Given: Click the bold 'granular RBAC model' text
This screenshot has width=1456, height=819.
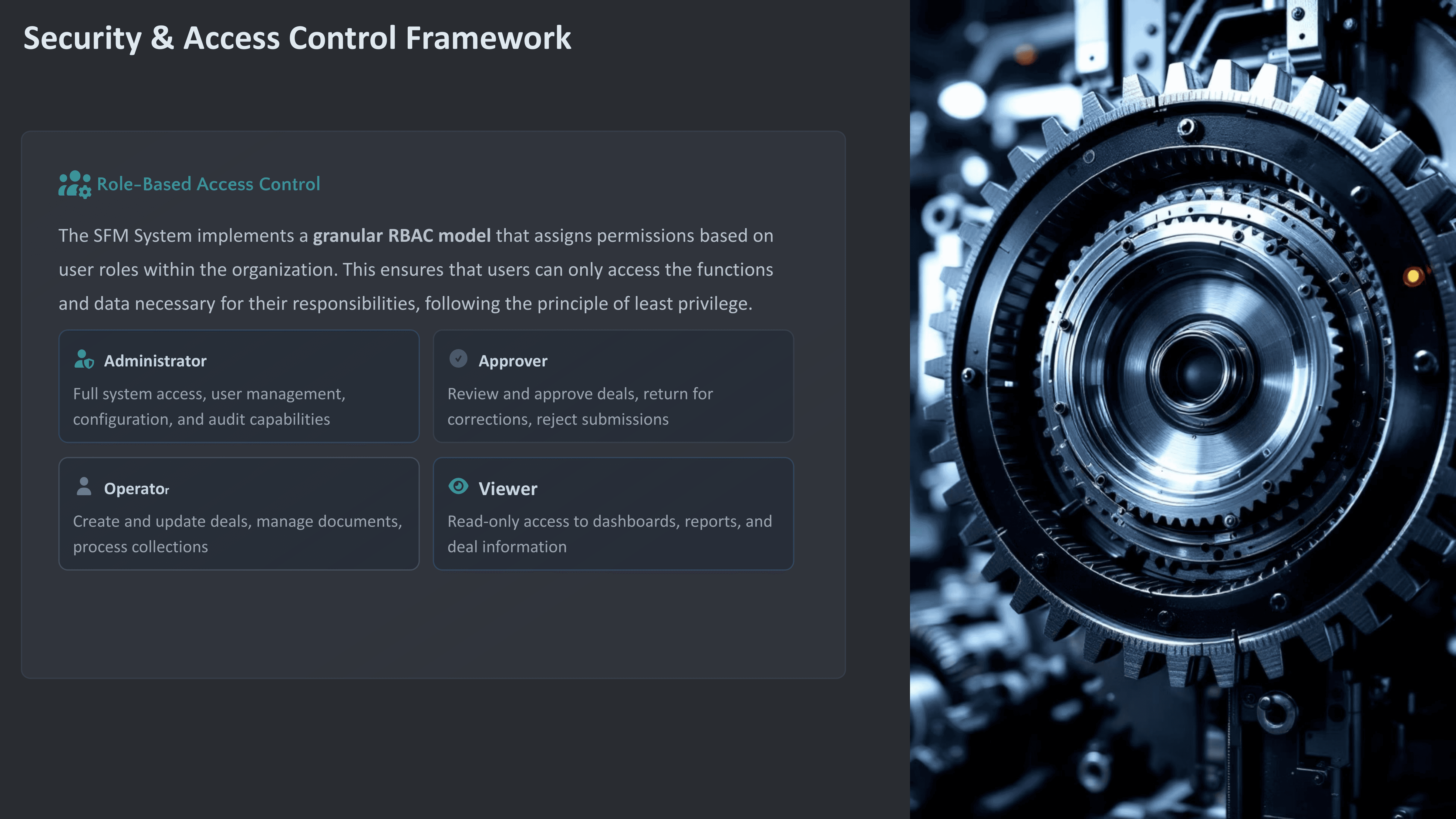Looking at the screenshot, I should (x=401, y=236).
